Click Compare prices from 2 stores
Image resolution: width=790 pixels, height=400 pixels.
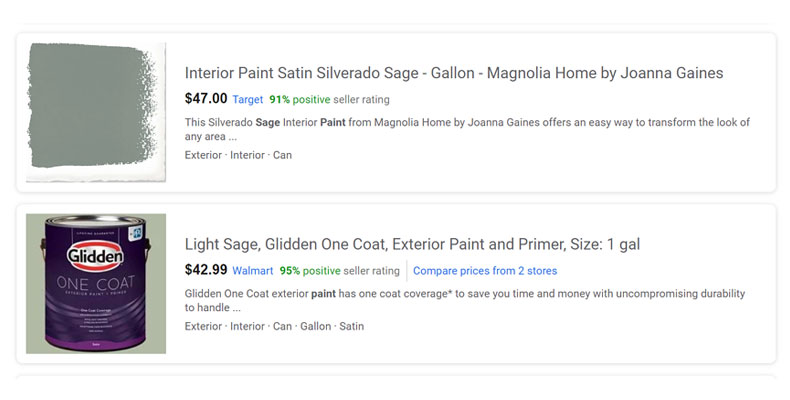pos(485,271)
